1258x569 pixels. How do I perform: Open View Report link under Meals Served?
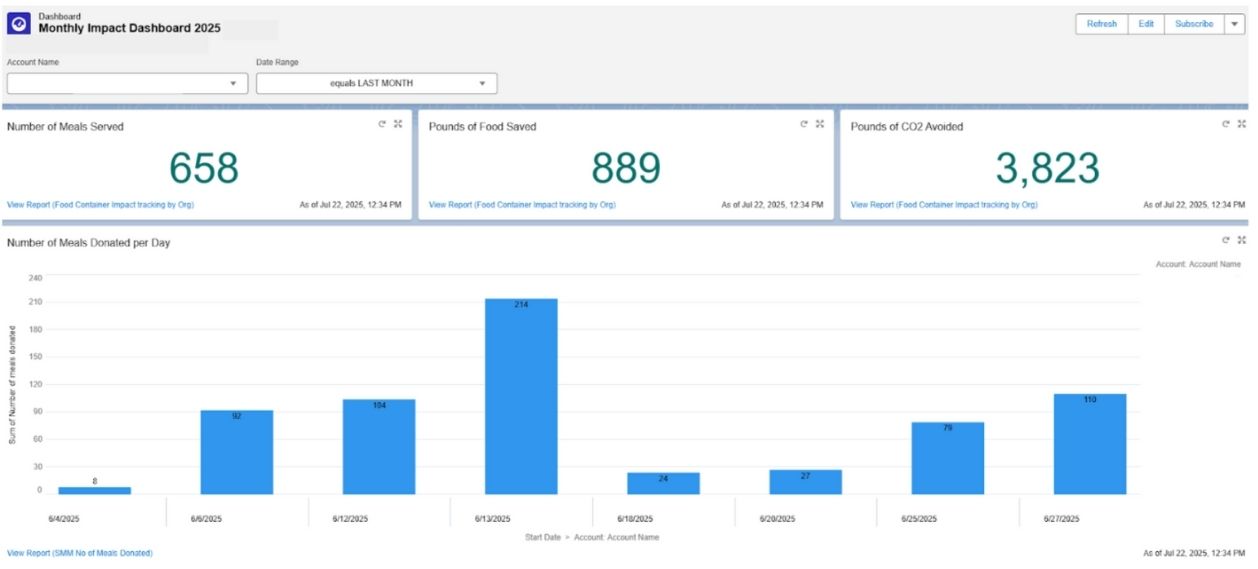pyautogui.click(x=100, y=205)
